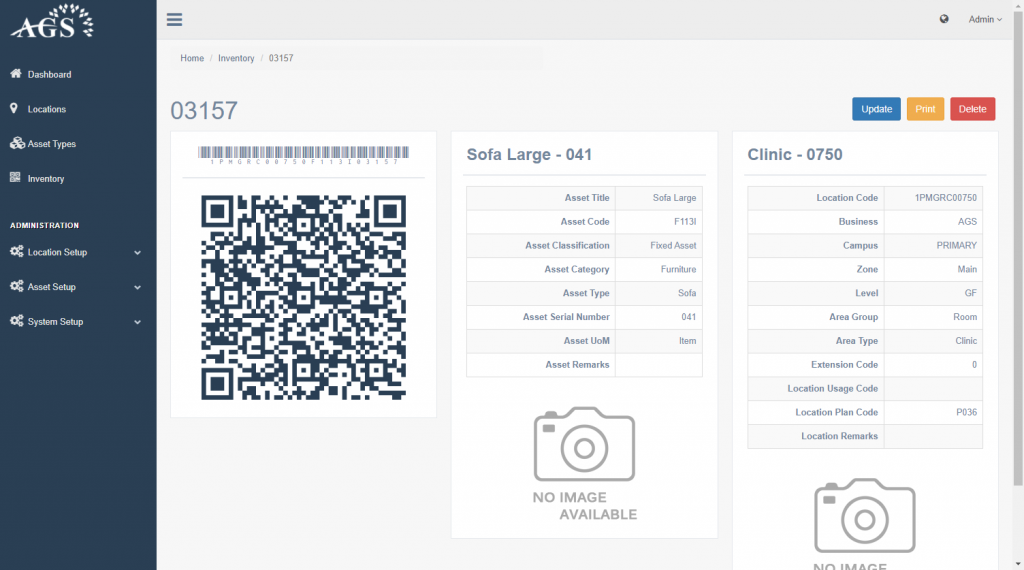1024x570 pixels.
Task: Click the Dashboard home icon in sidebar
Action: (x=16, y=74)
